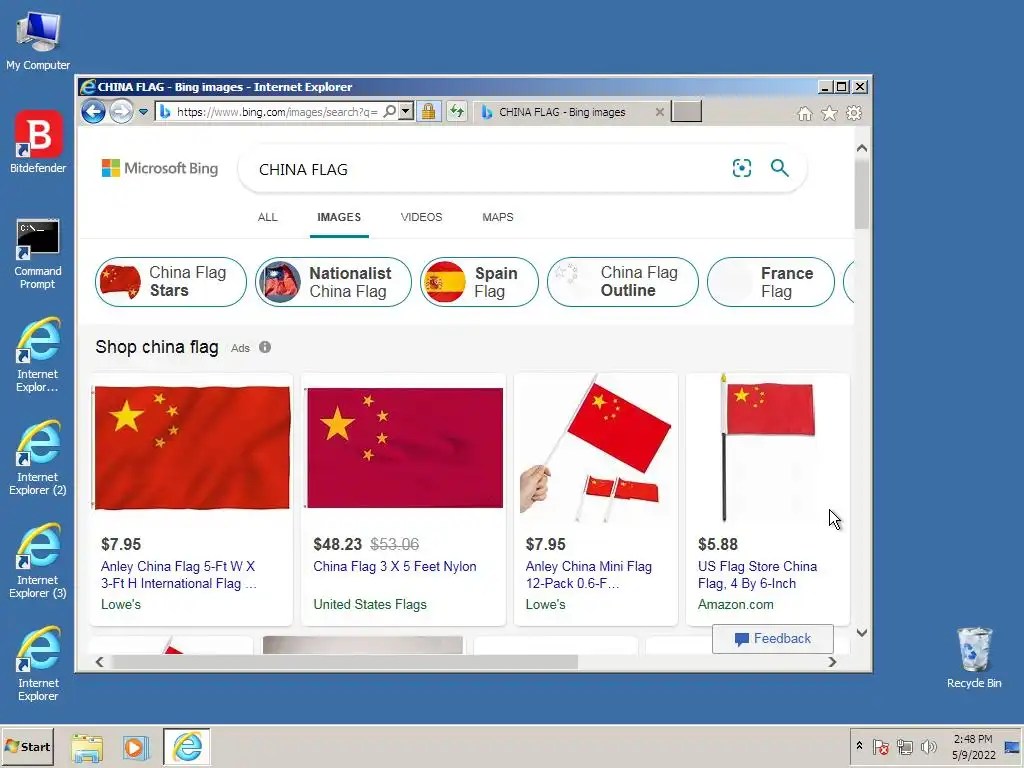1024x768 pixels.
Task: Select the Internet Explorer (3) shortcut
Action: pos(38,562)
